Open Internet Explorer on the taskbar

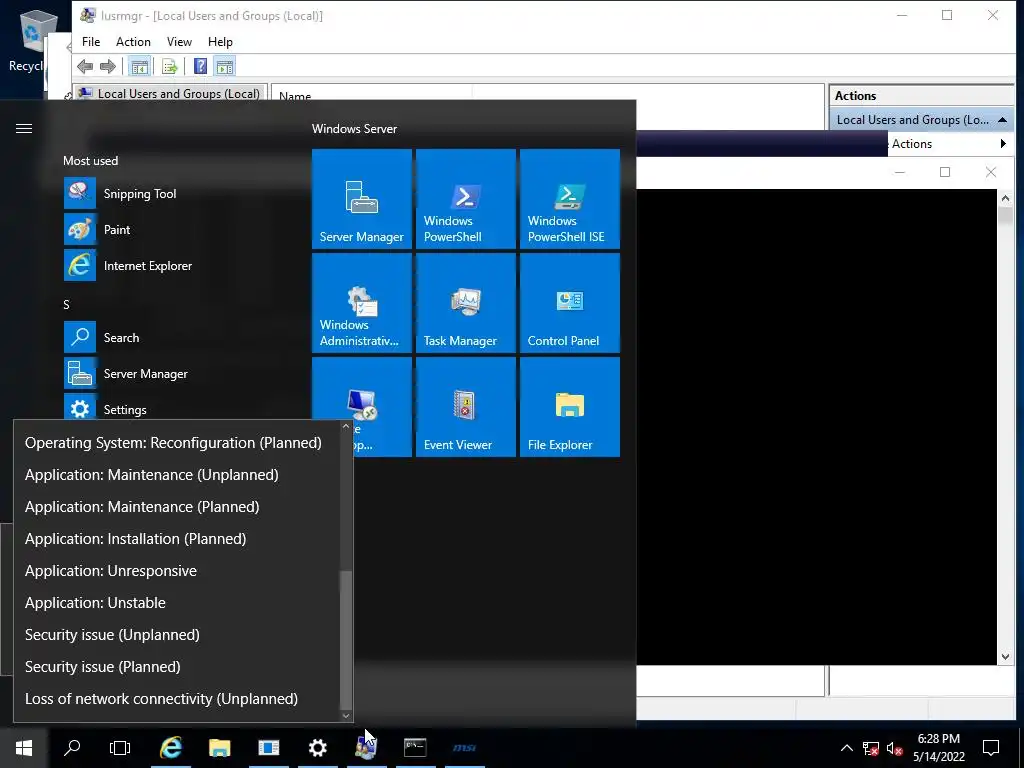click(170, 748)
